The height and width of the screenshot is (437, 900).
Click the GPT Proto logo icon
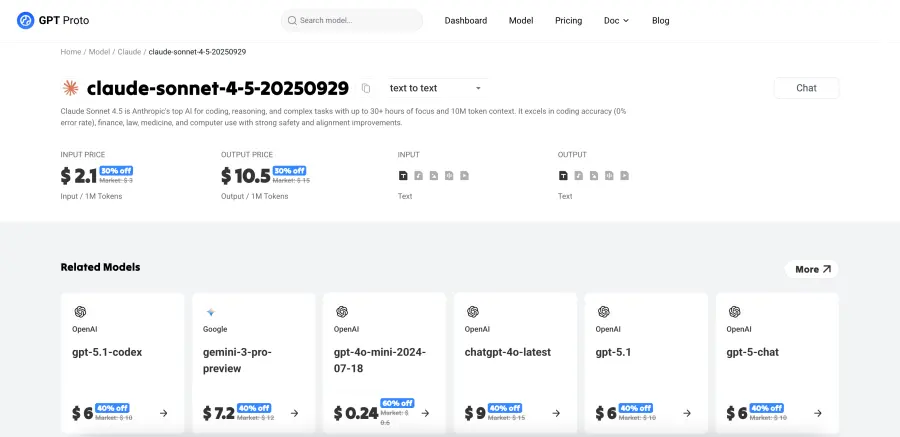[x=26, y=21]
